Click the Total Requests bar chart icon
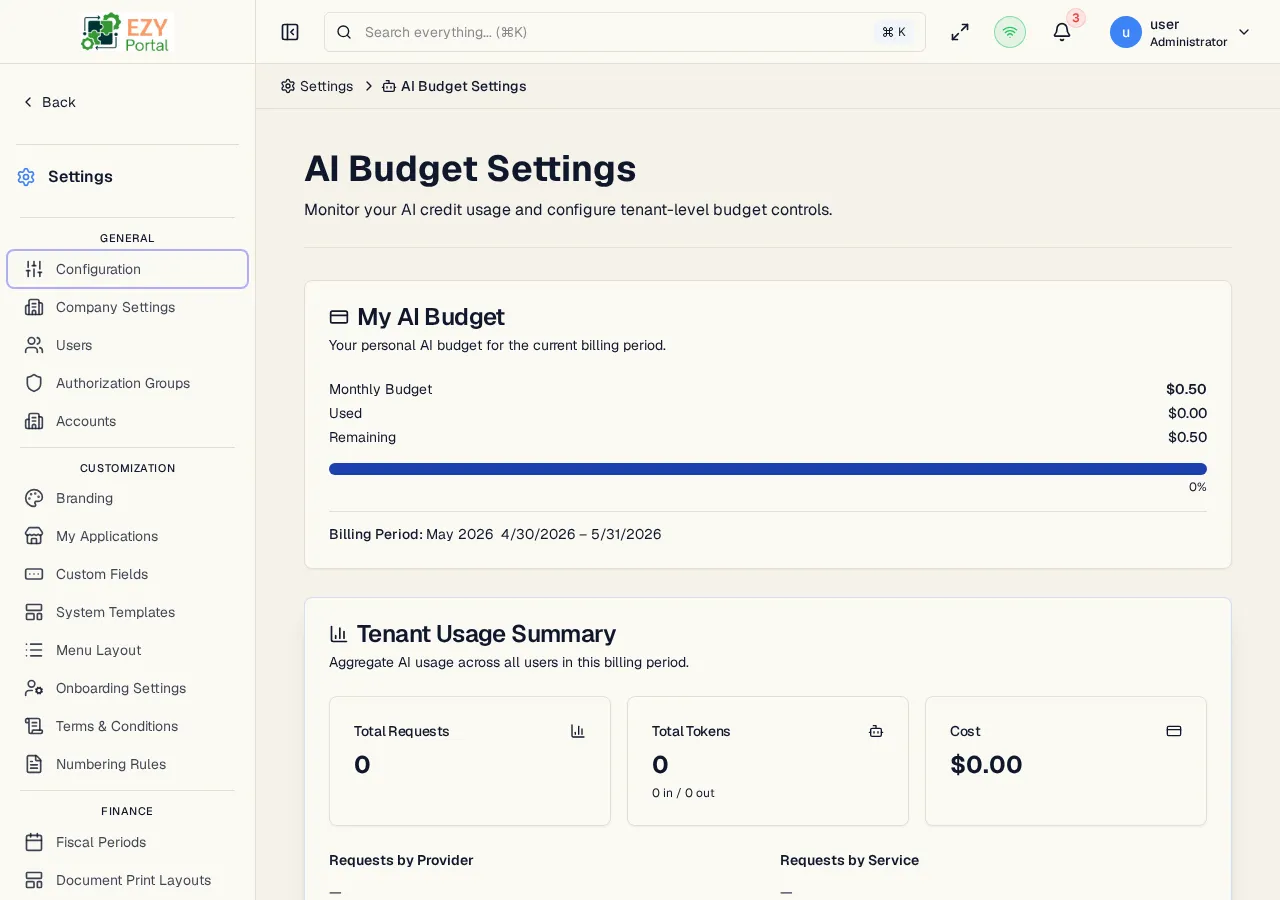Viewport: 1280px width, 900px height. tap(578, 731)
